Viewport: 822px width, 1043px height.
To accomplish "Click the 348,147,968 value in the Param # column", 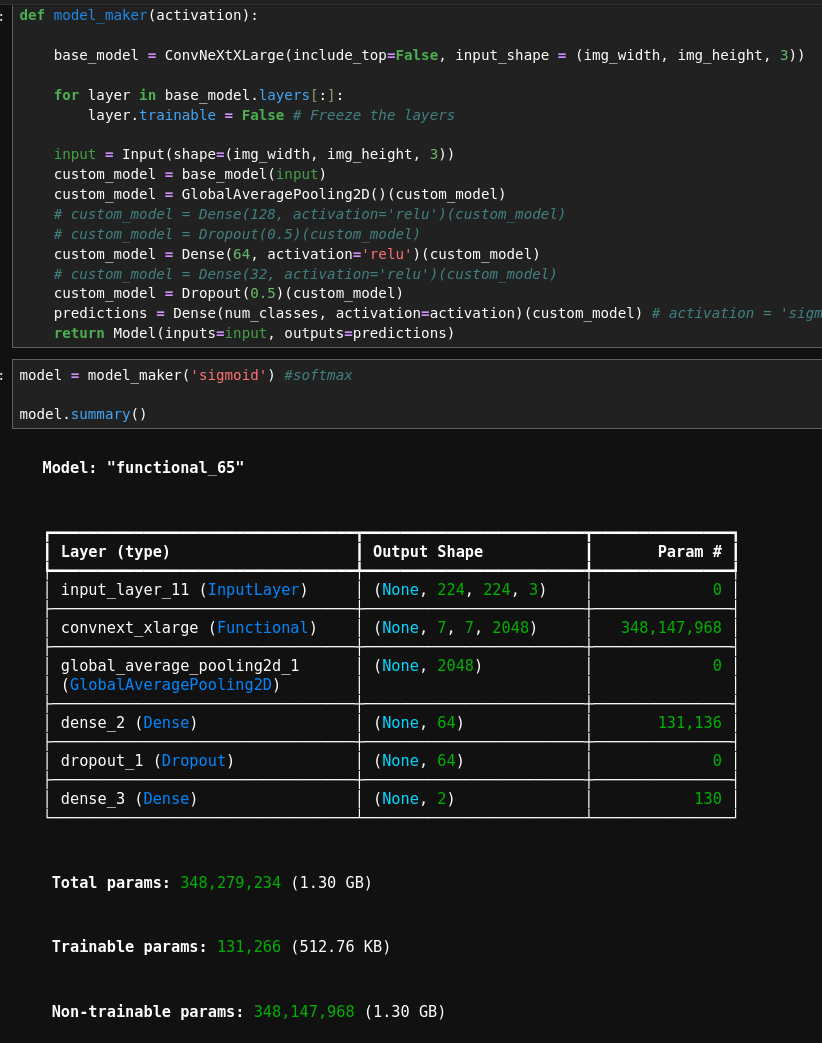I will (x=671, y=627).
